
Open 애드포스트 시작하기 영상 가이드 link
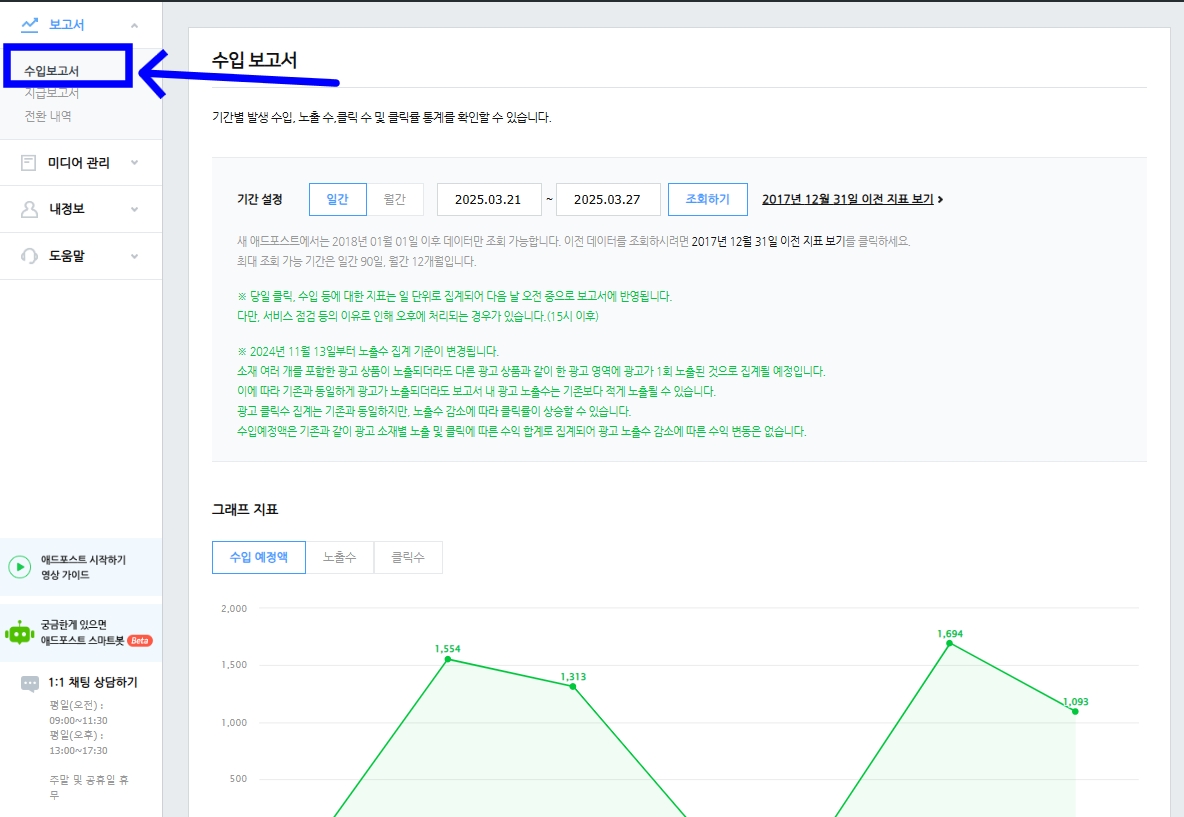(83, 567)
